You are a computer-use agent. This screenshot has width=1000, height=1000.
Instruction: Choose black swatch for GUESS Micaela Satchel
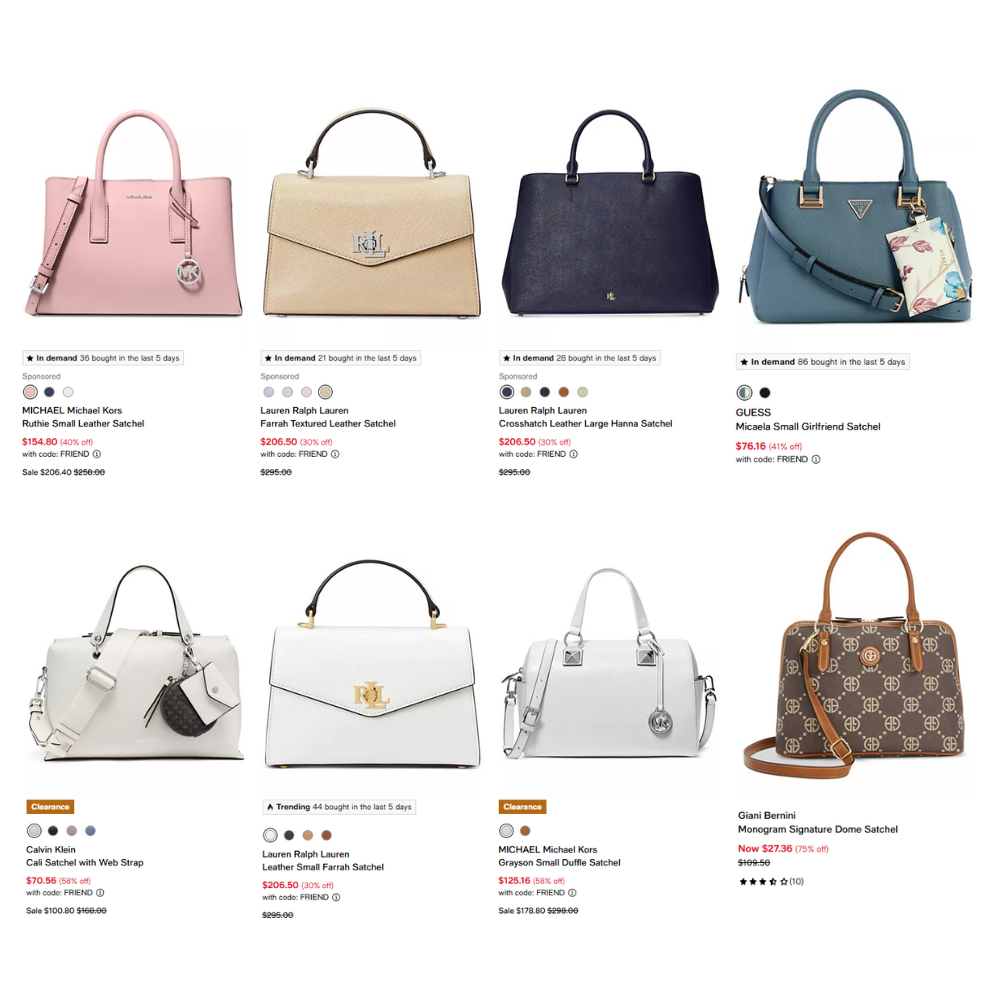click(765, 393)
